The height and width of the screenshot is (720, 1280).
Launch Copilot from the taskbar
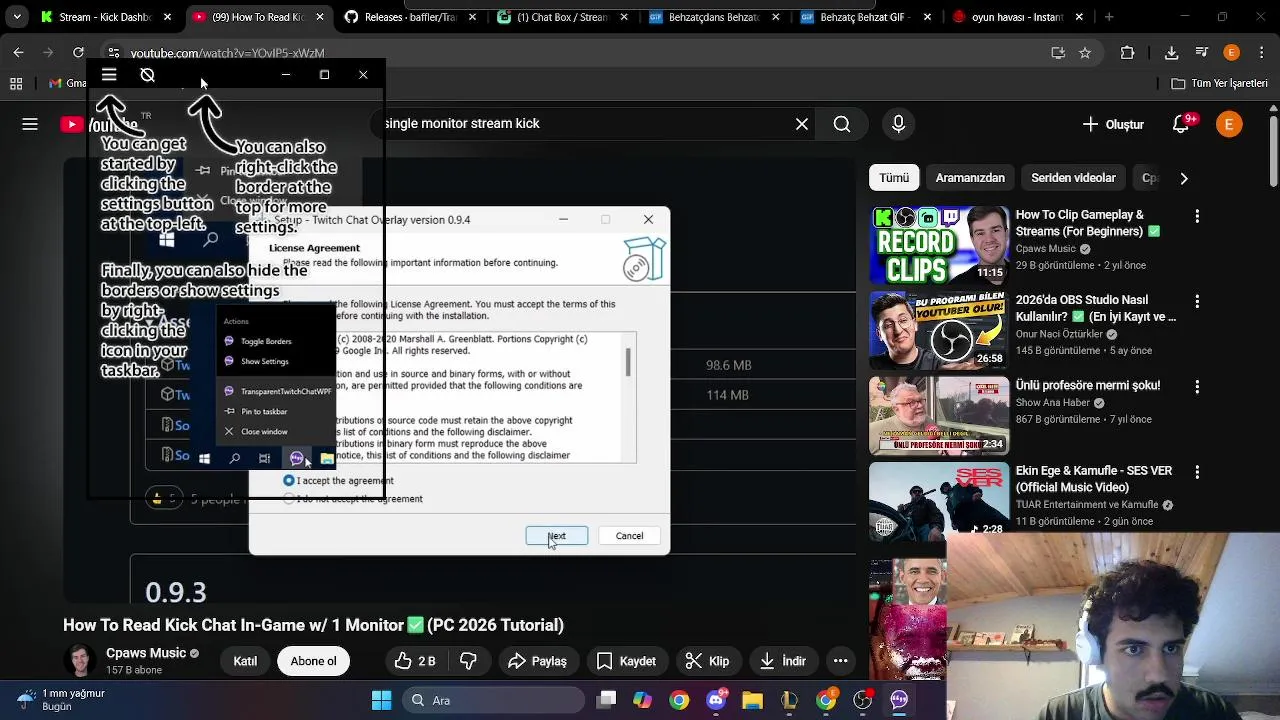tap(643, 700)
